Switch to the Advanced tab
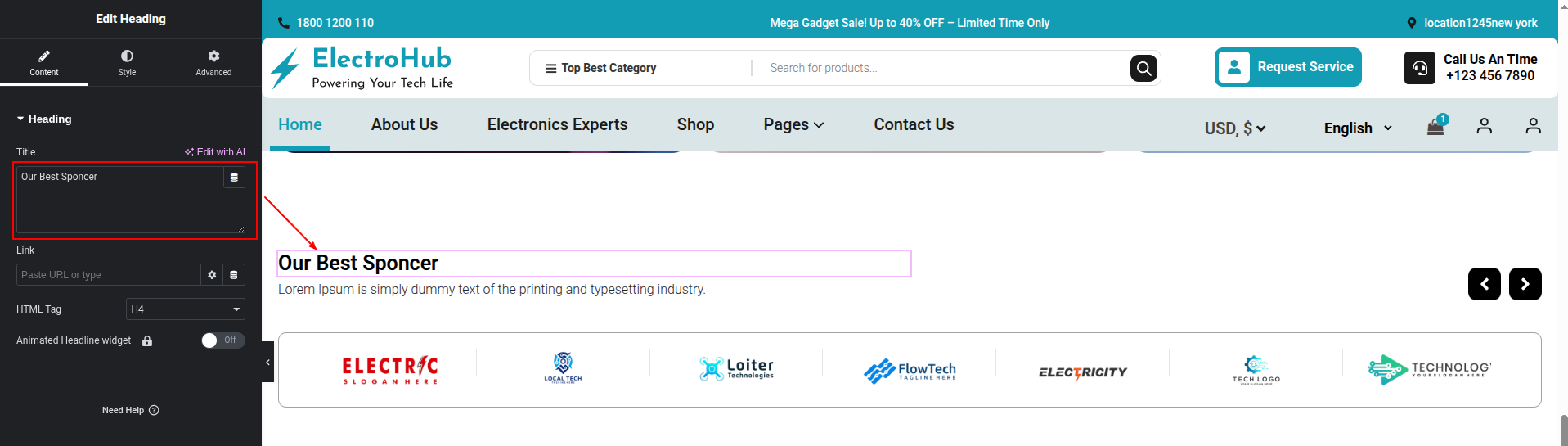Image resolution: width=1568 pixels, height=446 pixels. point(213,62)
